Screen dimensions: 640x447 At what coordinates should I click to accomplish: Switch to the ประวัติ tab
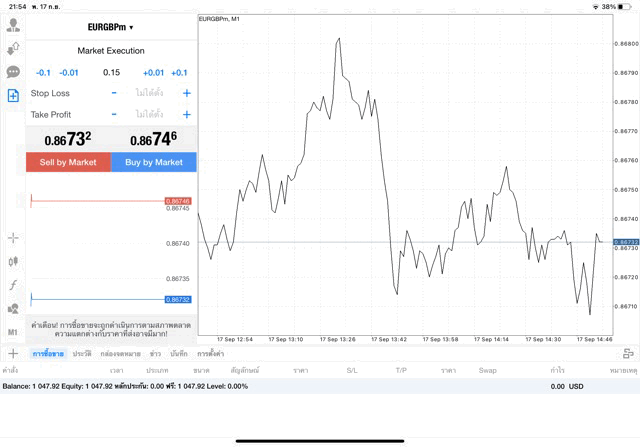pos(82,354)
